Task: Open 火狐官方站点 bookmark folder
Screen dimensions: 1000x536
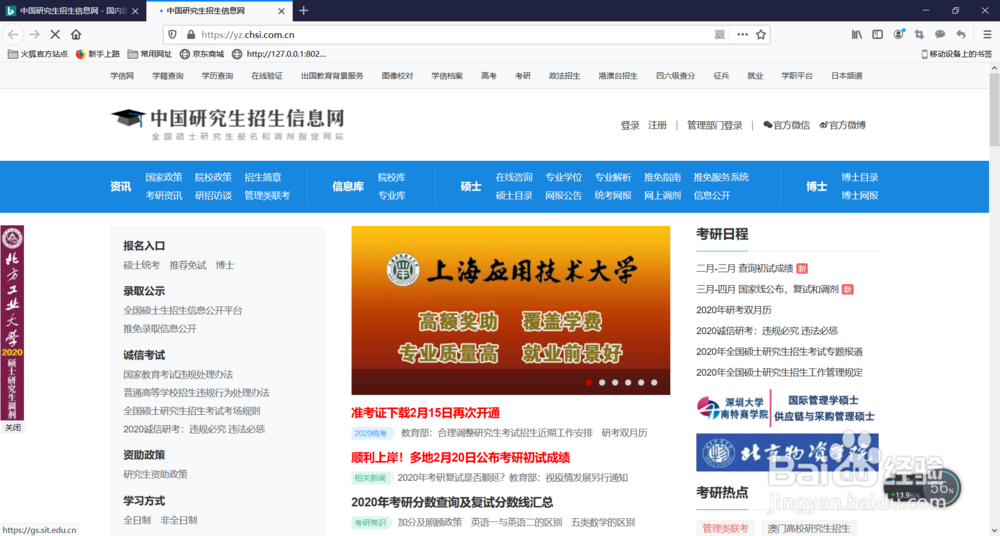Action: 38,54
